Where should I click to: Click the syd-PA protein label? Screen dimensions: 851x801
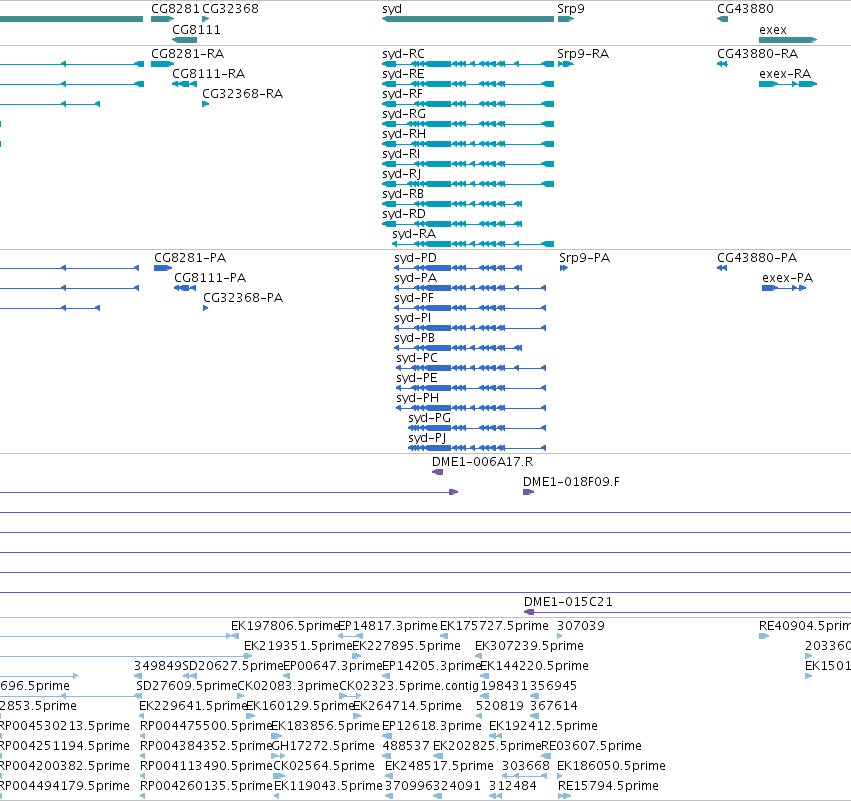[415, 278]
